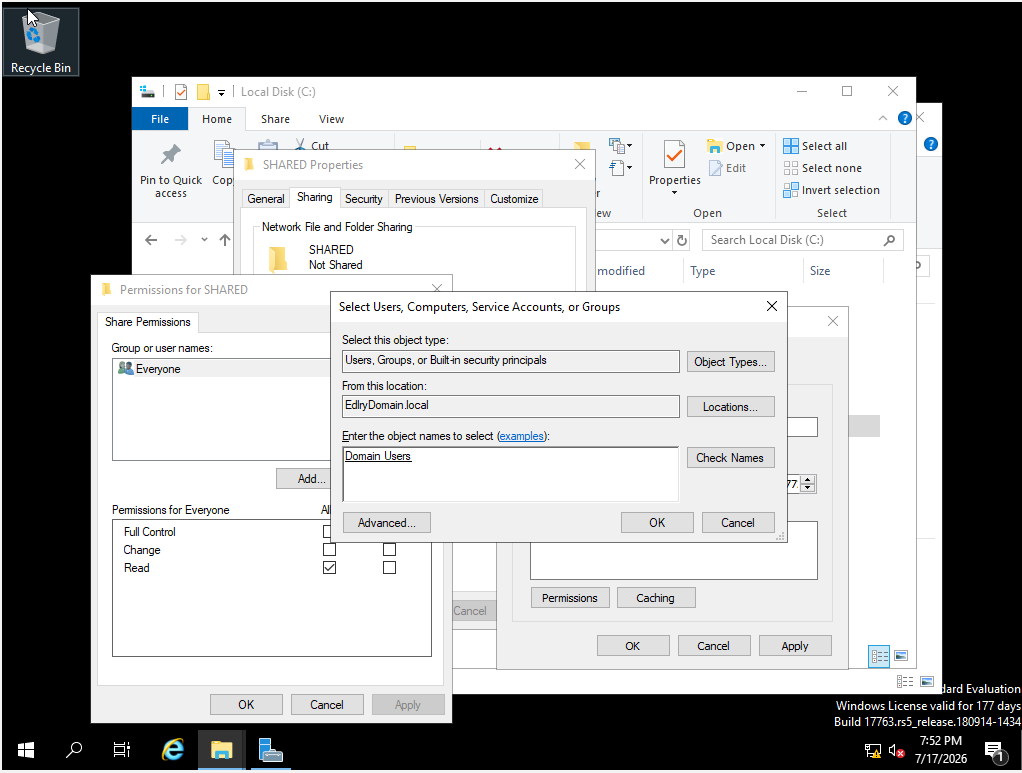The image size is (1022, 773).
Task: Select the Recycle Bin desktop icon
Action: (x=40, y=42)
